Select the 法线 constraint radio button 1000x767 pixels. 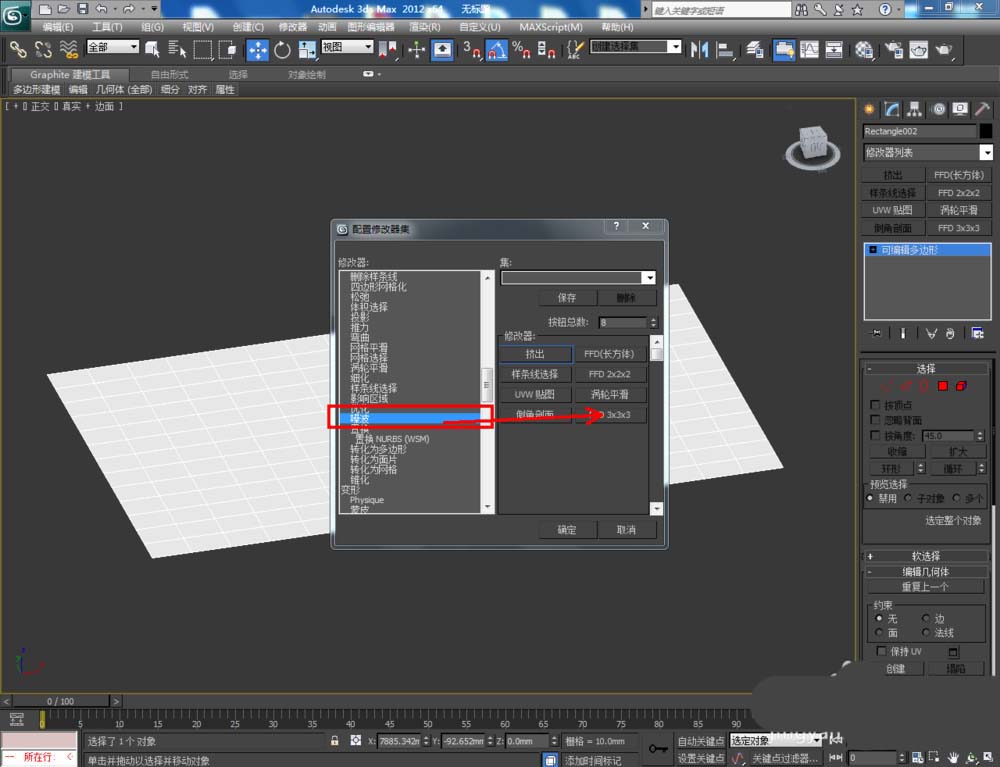[x=925, y=632]
